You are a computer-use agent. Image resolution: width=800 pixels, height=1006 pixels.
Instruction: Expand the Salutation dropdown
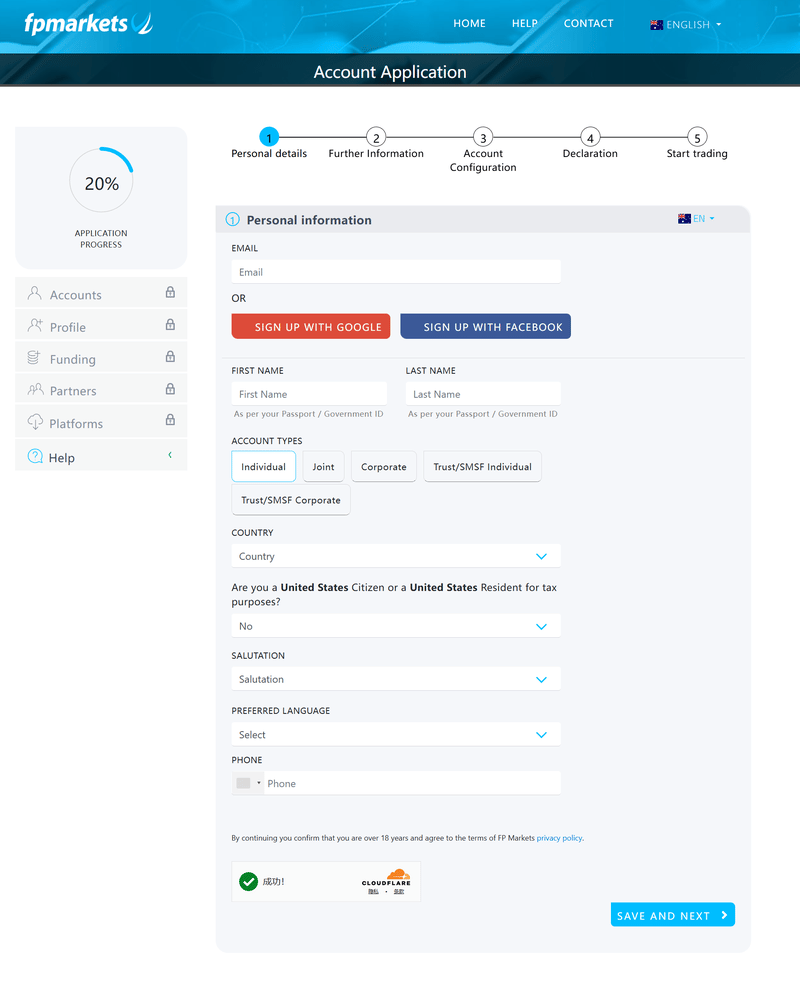pos(395,679)
